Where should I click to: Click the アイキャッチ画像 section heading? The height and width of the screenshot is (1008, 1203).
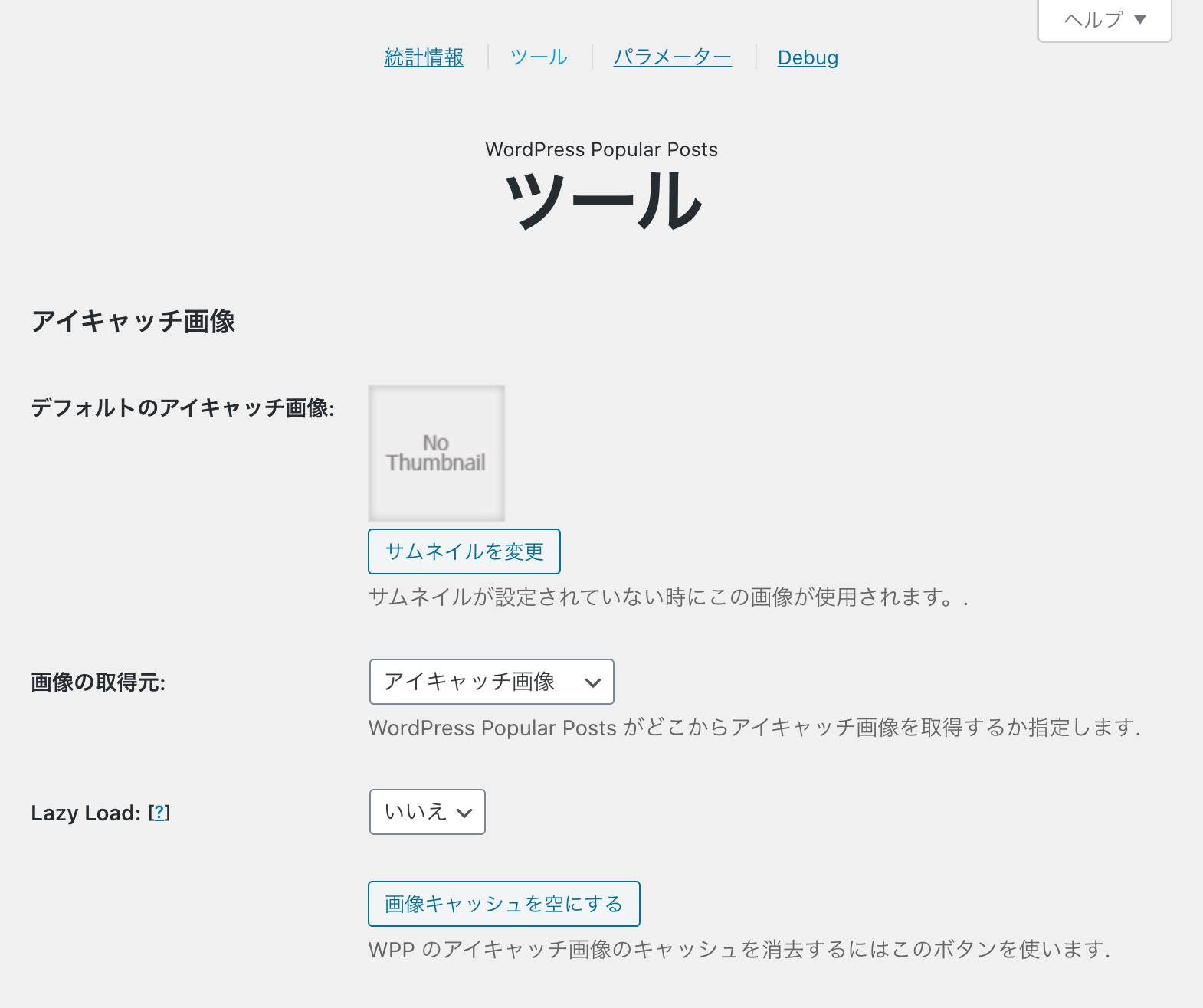pos(133,321)
